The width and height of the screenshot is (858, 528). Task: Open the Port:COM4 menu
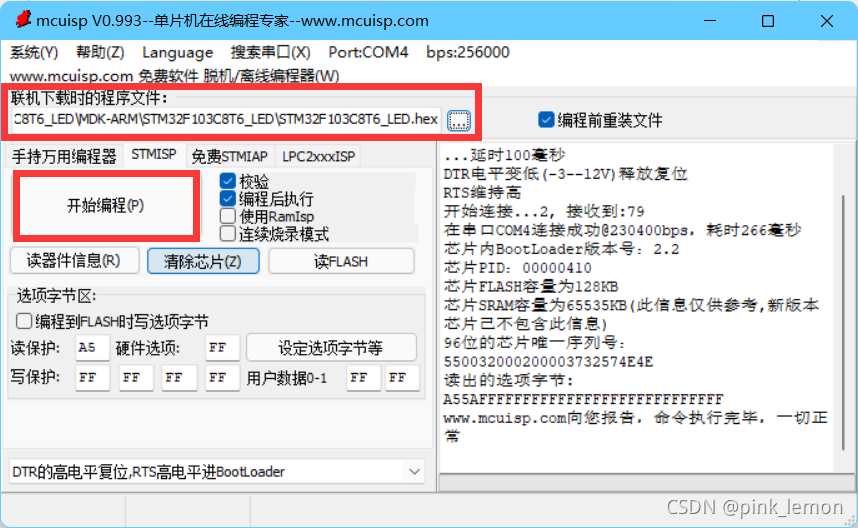pyautogui.click(x=368, y=52)
